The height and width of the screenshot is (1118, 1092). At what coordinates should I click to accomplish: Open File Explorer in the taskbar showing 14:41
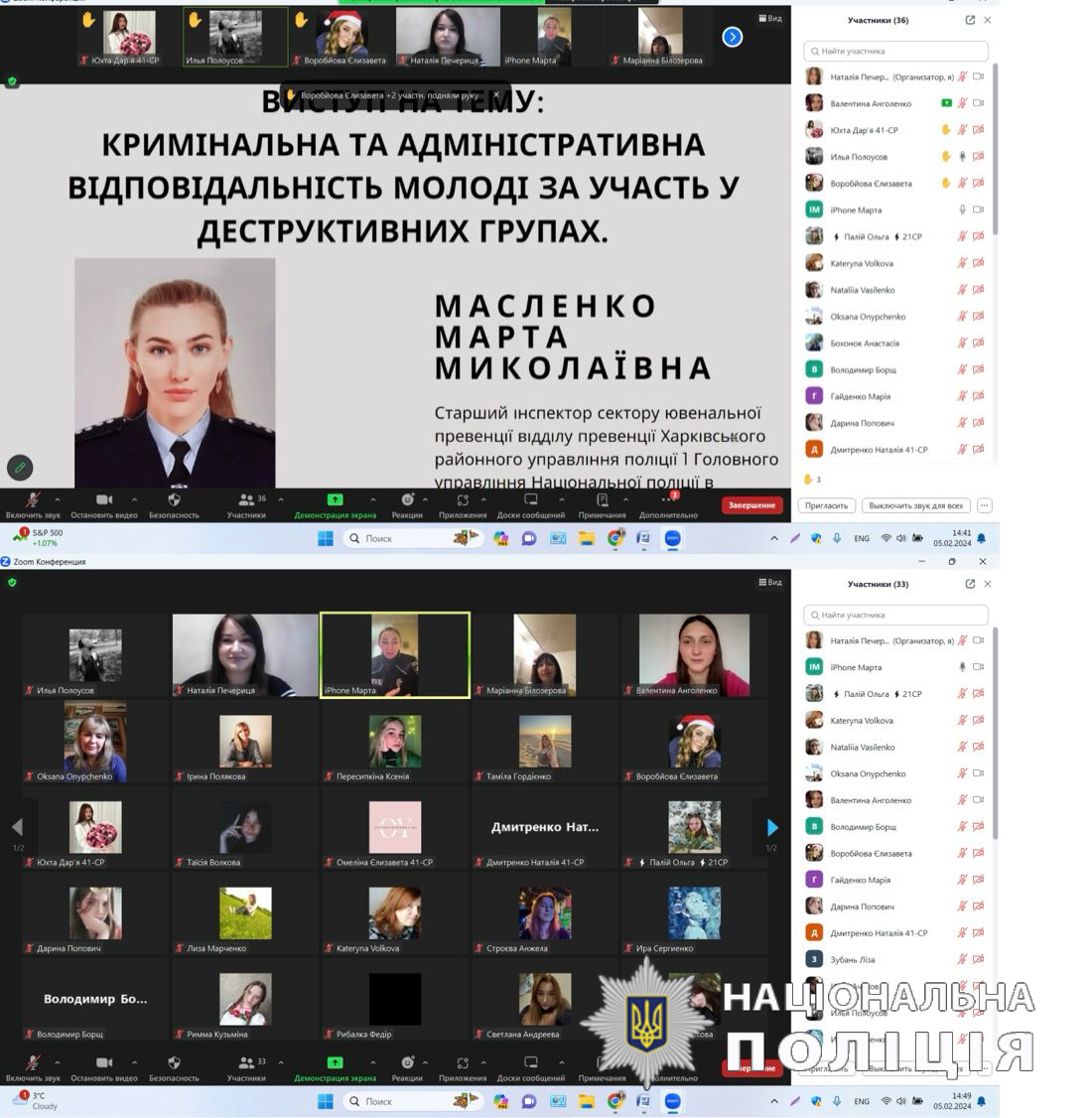587,538
